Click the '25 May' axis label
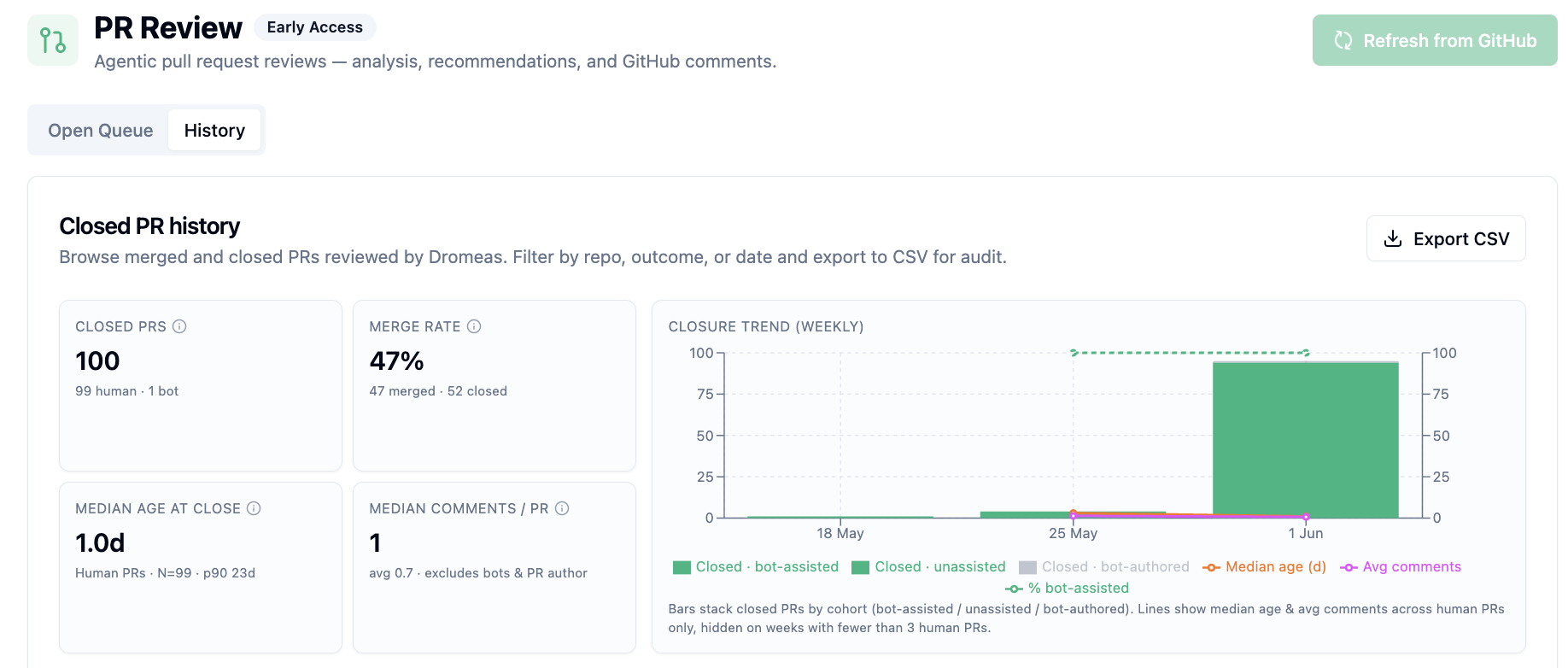The height and width of the screenshot is (668, 1568). 1074,533
